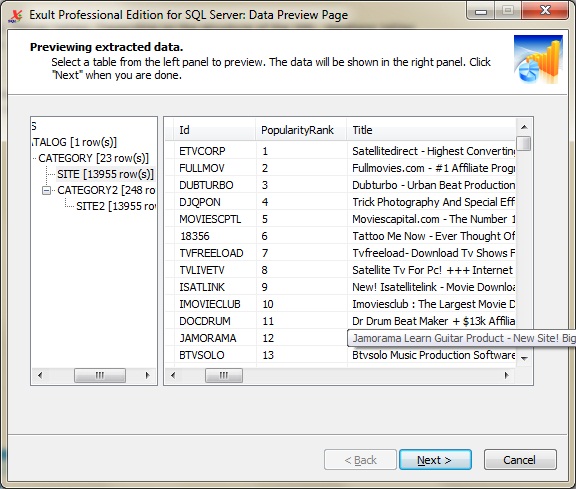Select the JAMORAMA cell
Image resolution: width=576 pixels, height=489 pixels.
point(215,338)
